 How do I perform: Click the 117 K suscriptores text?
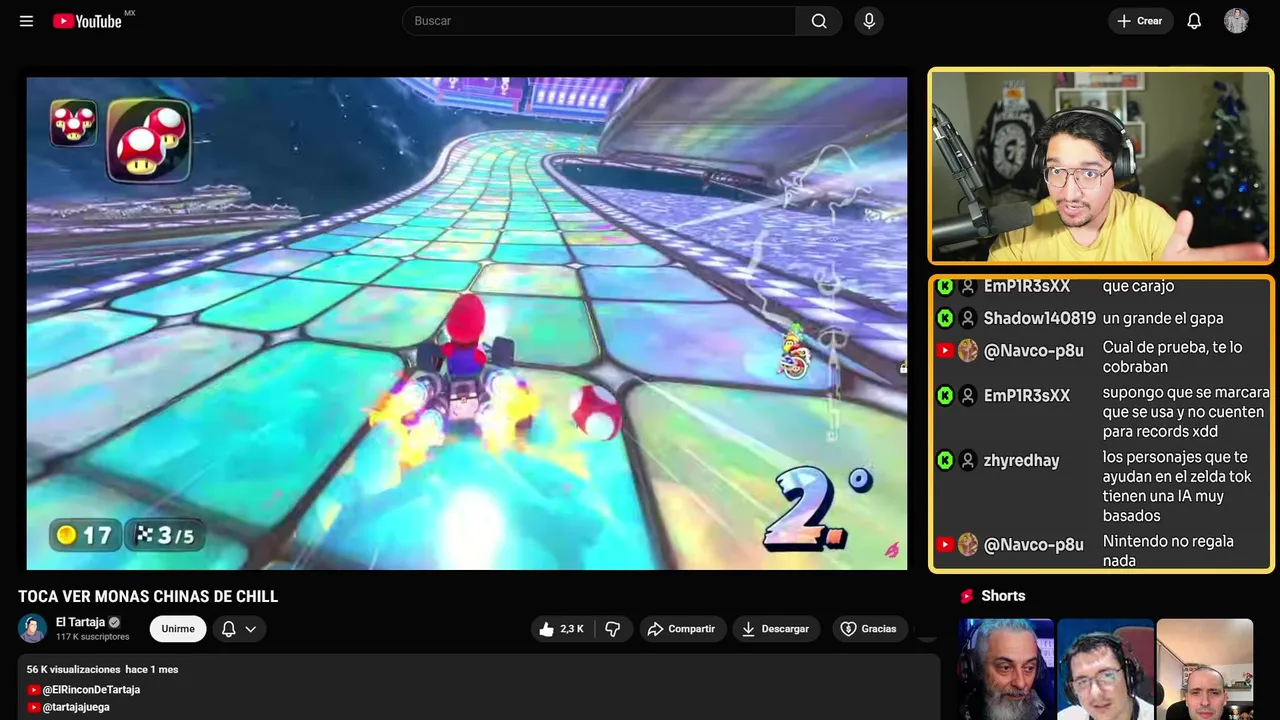tap(93, 637)
